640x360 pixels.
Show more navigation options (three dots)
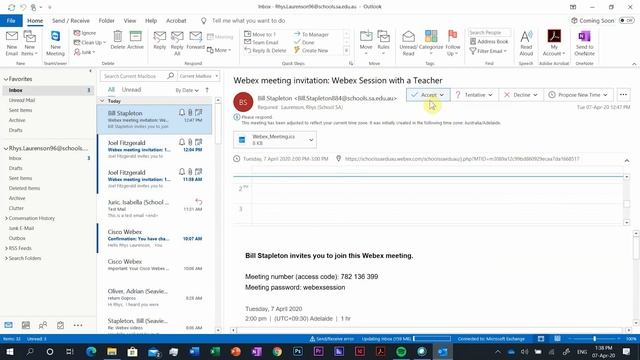(x=78, y=325)
